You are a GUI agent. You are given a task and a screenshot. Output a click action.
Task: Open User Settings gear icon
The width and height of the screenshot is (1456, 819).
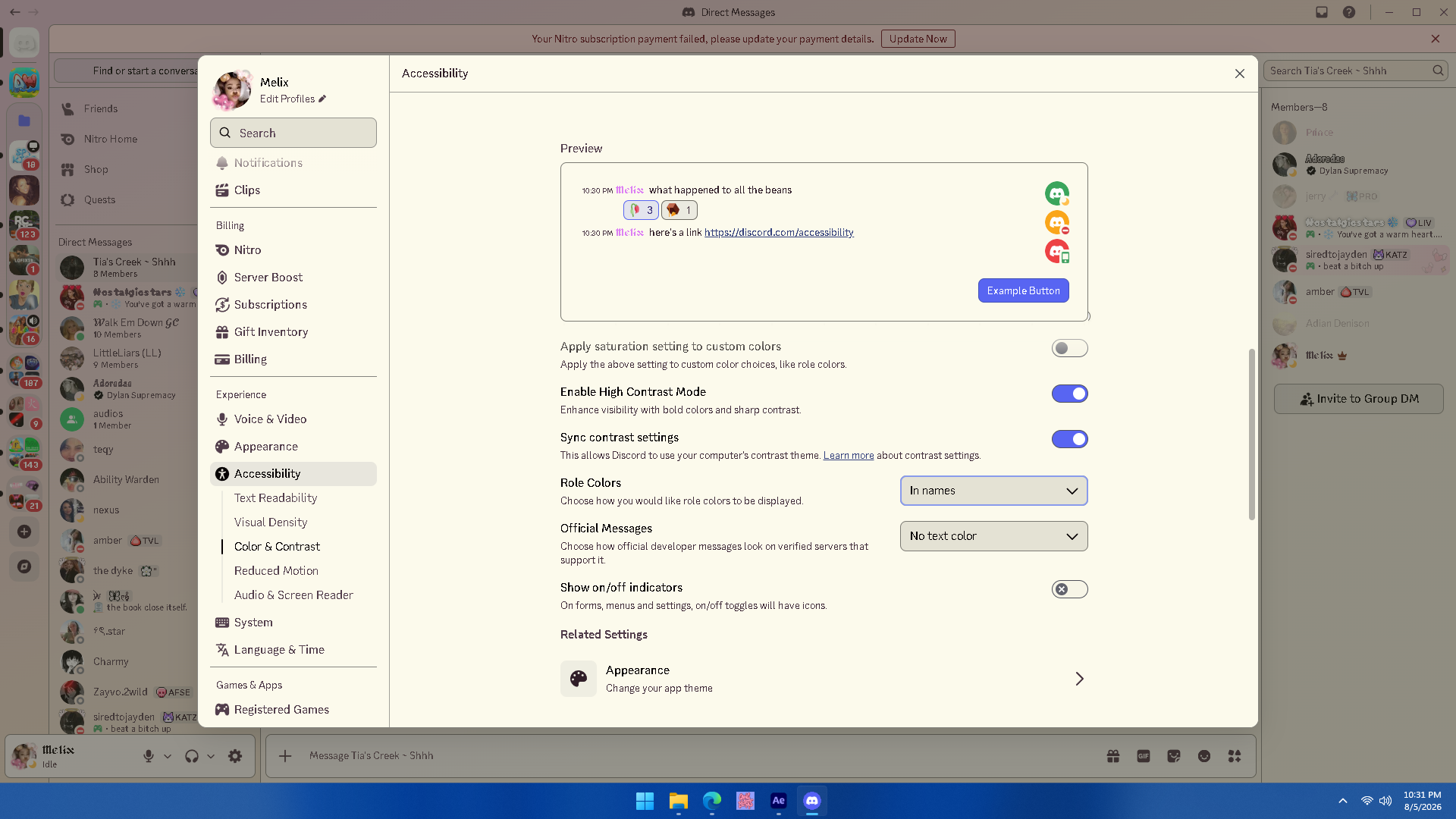click(x=235, y=756)
